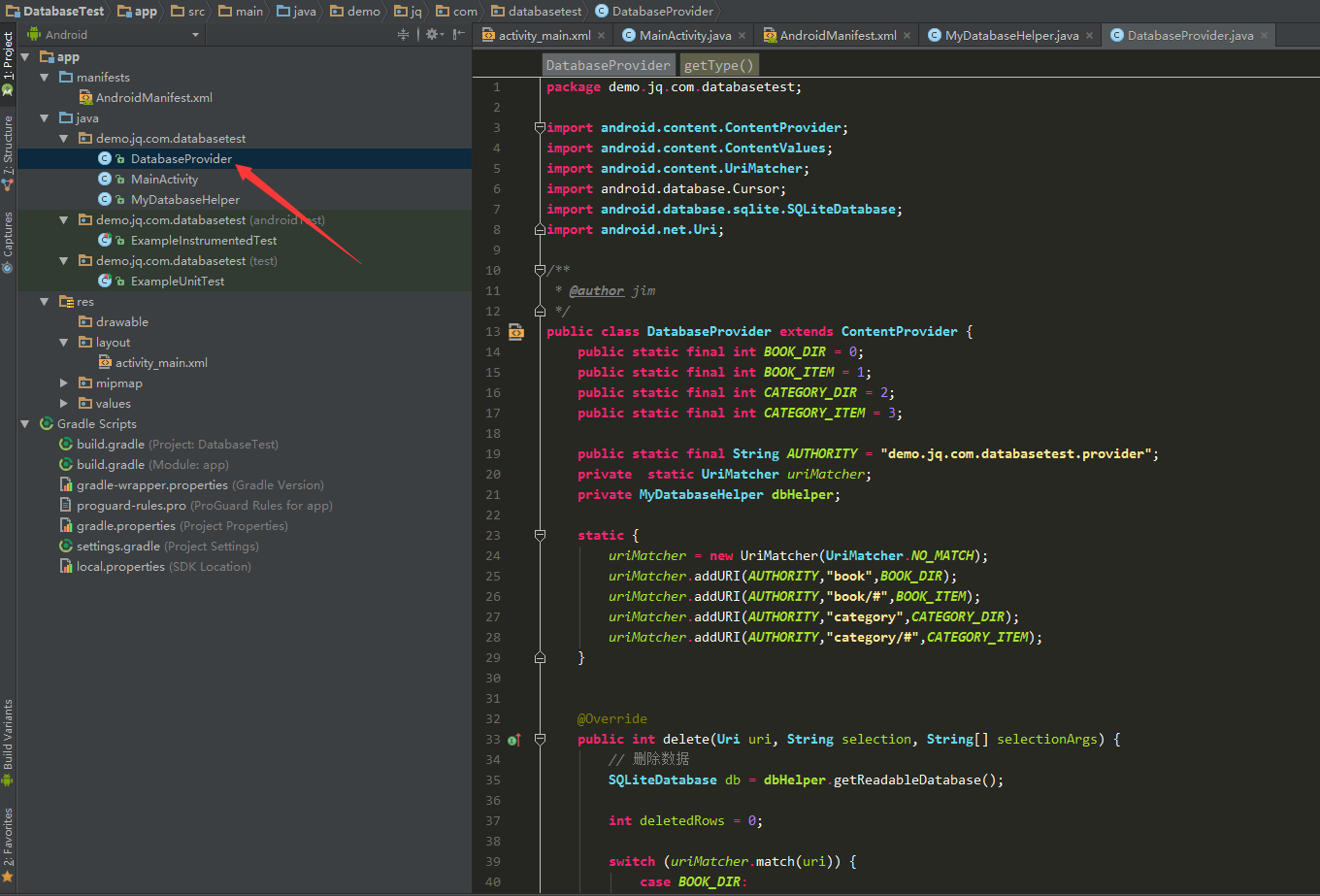Open the 1: Project tool window tab
This screenshot has width=1320, height=896.
tap(8, 63)
